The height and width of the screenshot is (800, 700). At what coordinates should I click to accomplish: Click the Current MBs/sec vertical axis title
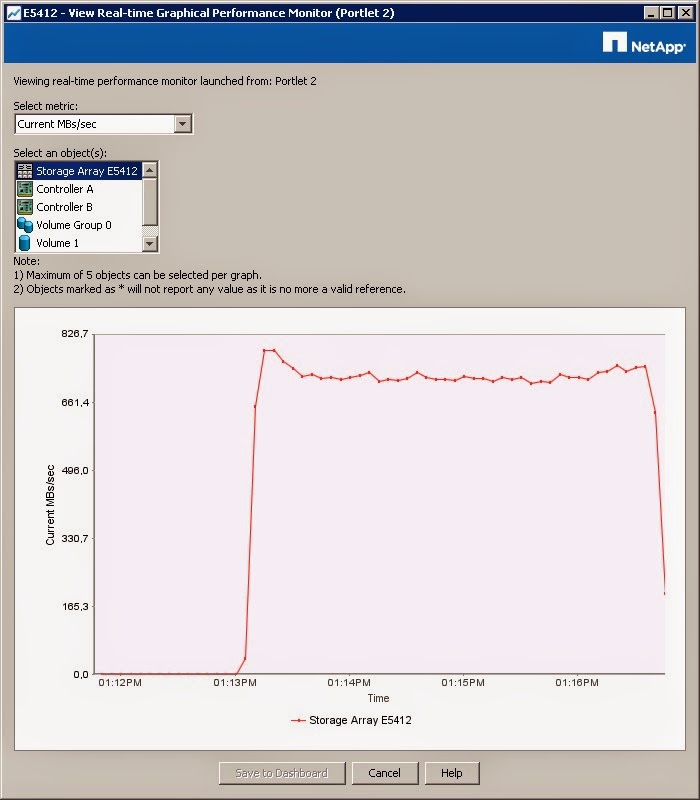point(50,505)
